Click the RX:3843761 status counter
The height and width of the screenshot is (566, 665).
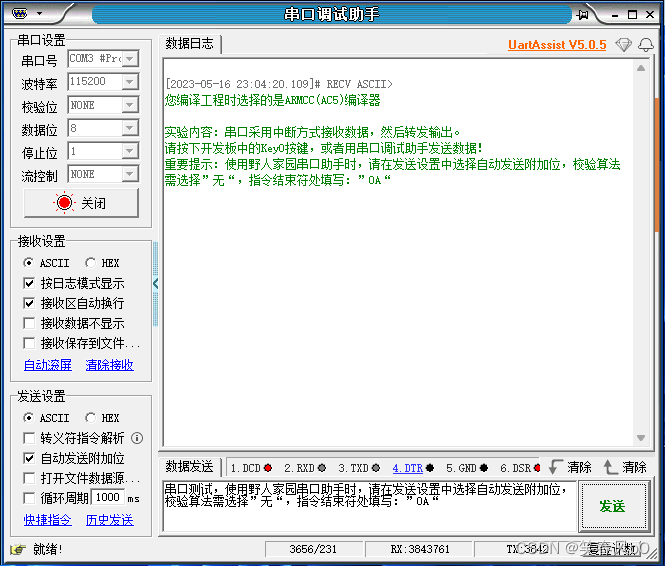click(x=419, y=549)
